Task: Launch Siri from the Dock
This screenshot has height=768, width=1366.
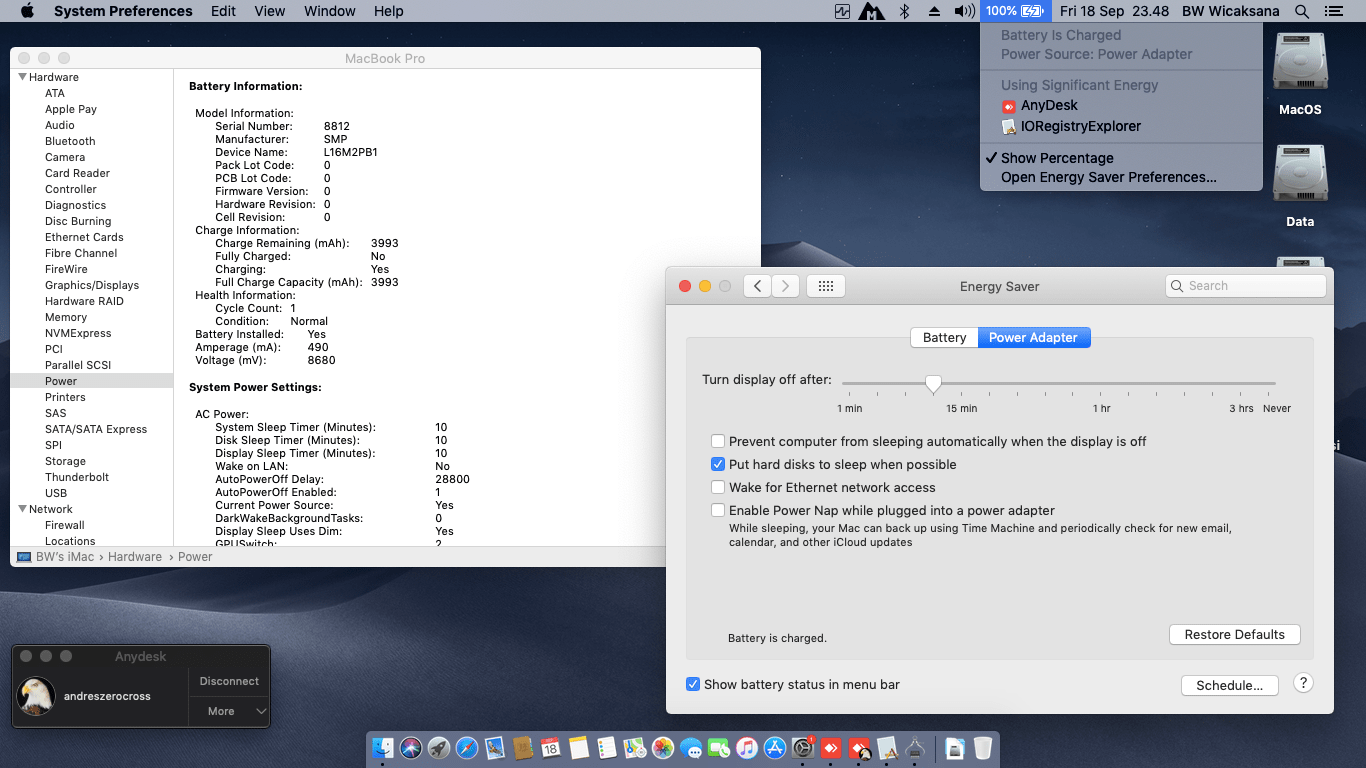Action: pos(411,747)
